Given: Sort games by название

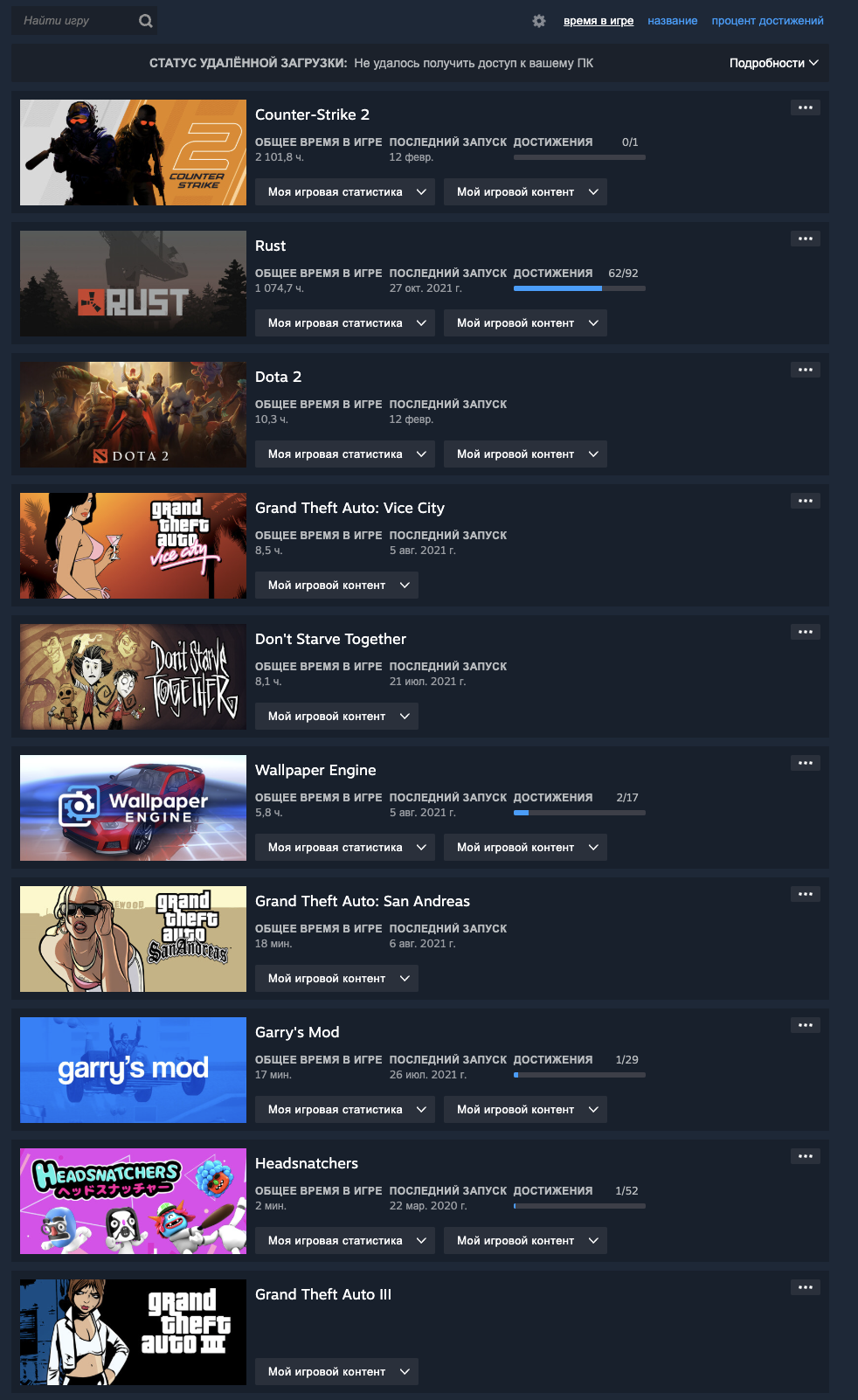Looking at the screenshot, I should tap(673, 21).
